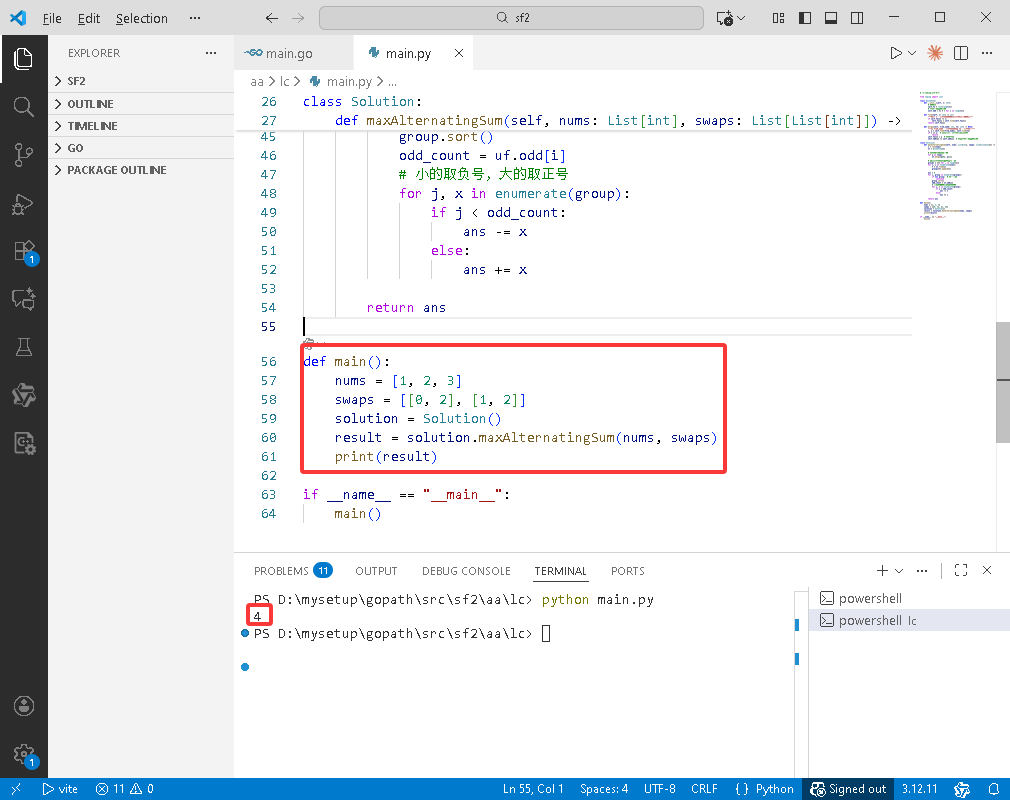The image size is (1010, 800).
Task: Open notifications bell icon
Action: click(x=994, y=789)
